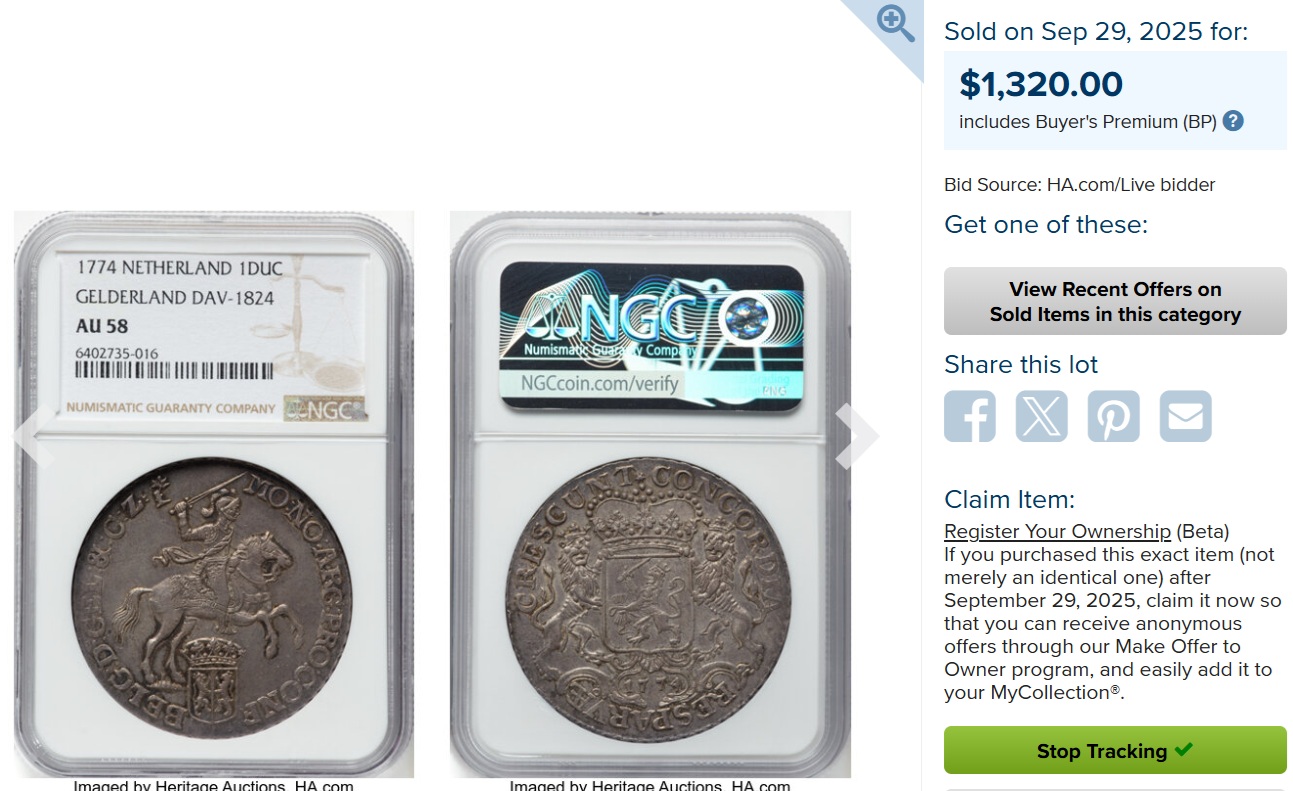Share this lot on Facebook
This screenshot has width=1293, height=791.
(x=970, y=416)
